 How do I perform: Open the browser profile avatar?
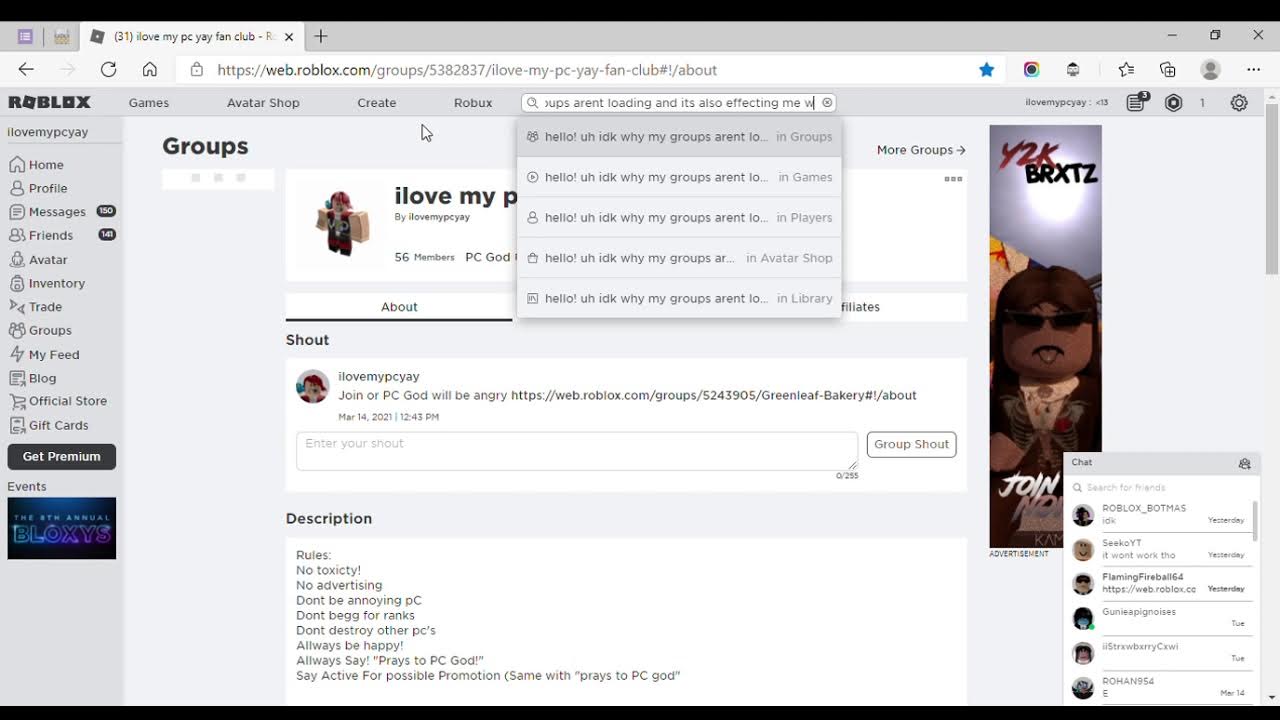pyautogui.click(x=1211, y=70)
